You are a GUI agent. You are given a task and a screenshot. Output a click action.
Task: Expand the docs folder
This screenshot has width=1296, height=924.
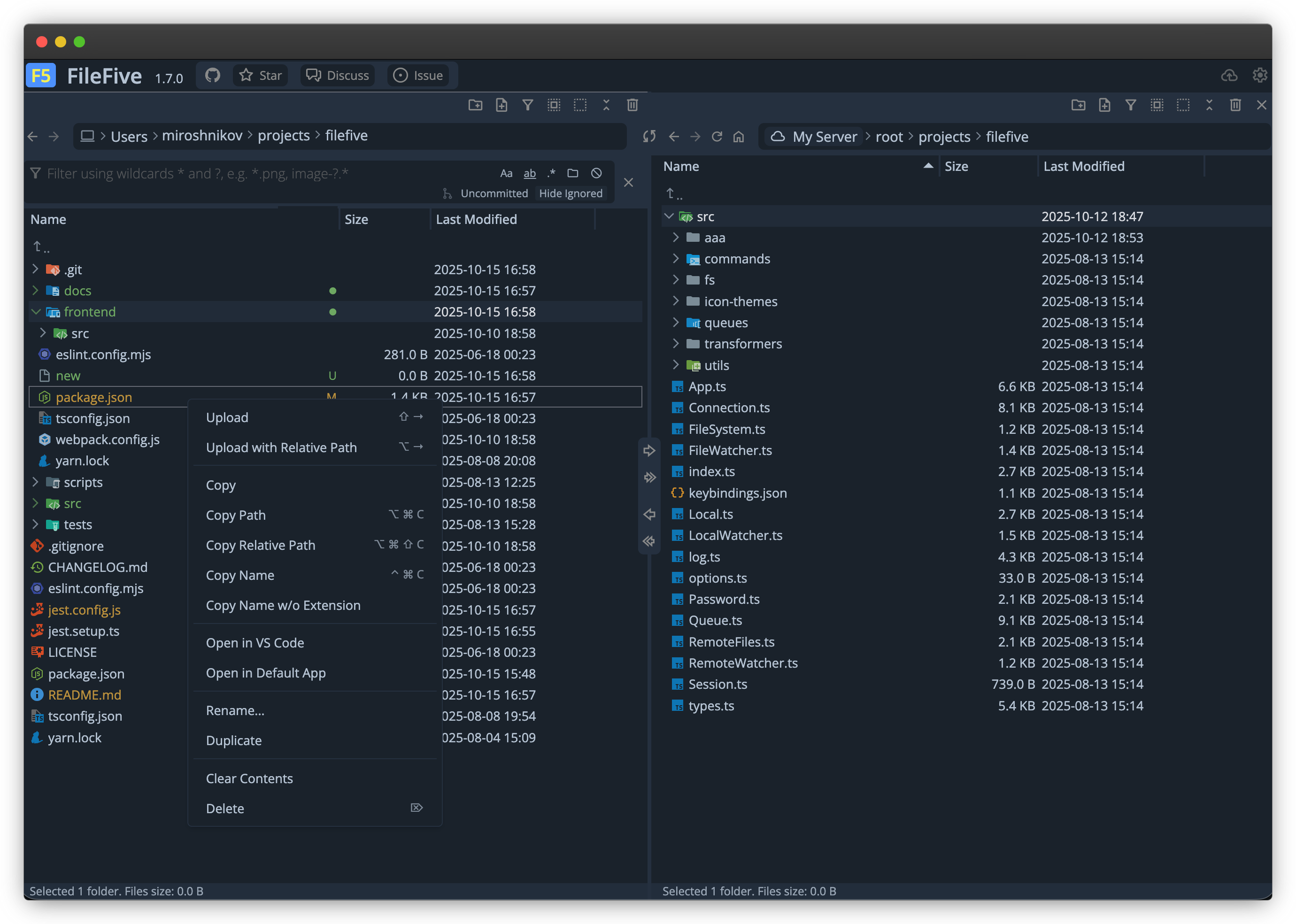click(35, 290)
